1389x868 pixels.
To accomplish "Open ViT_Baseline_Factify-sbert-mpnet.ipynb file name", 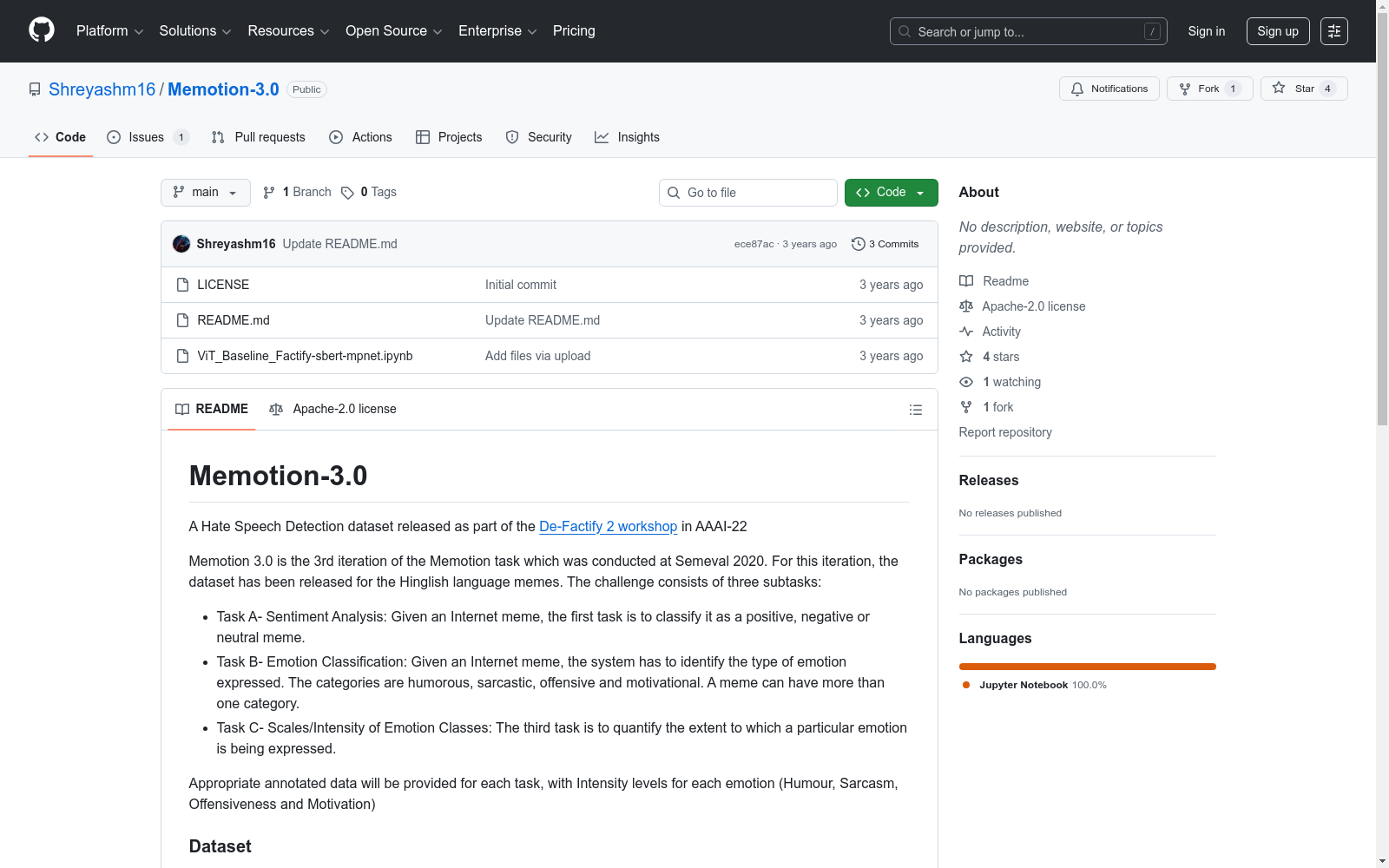I will coord(305,356).
